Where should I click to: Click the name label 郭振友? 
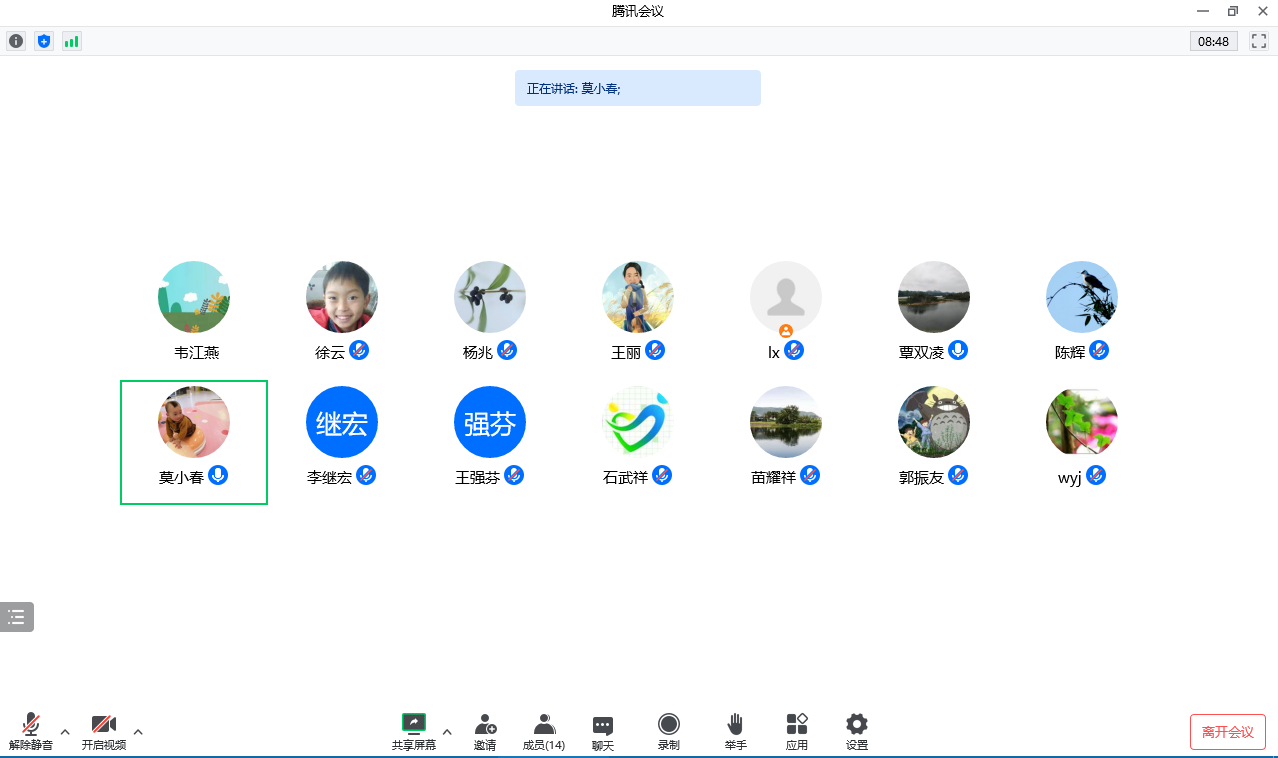(x=922, y=477)
